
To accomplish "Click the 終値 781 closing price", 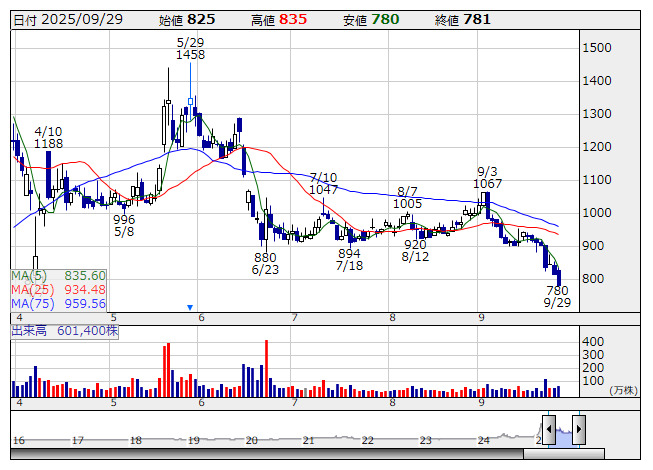I will tap(463, 20).
